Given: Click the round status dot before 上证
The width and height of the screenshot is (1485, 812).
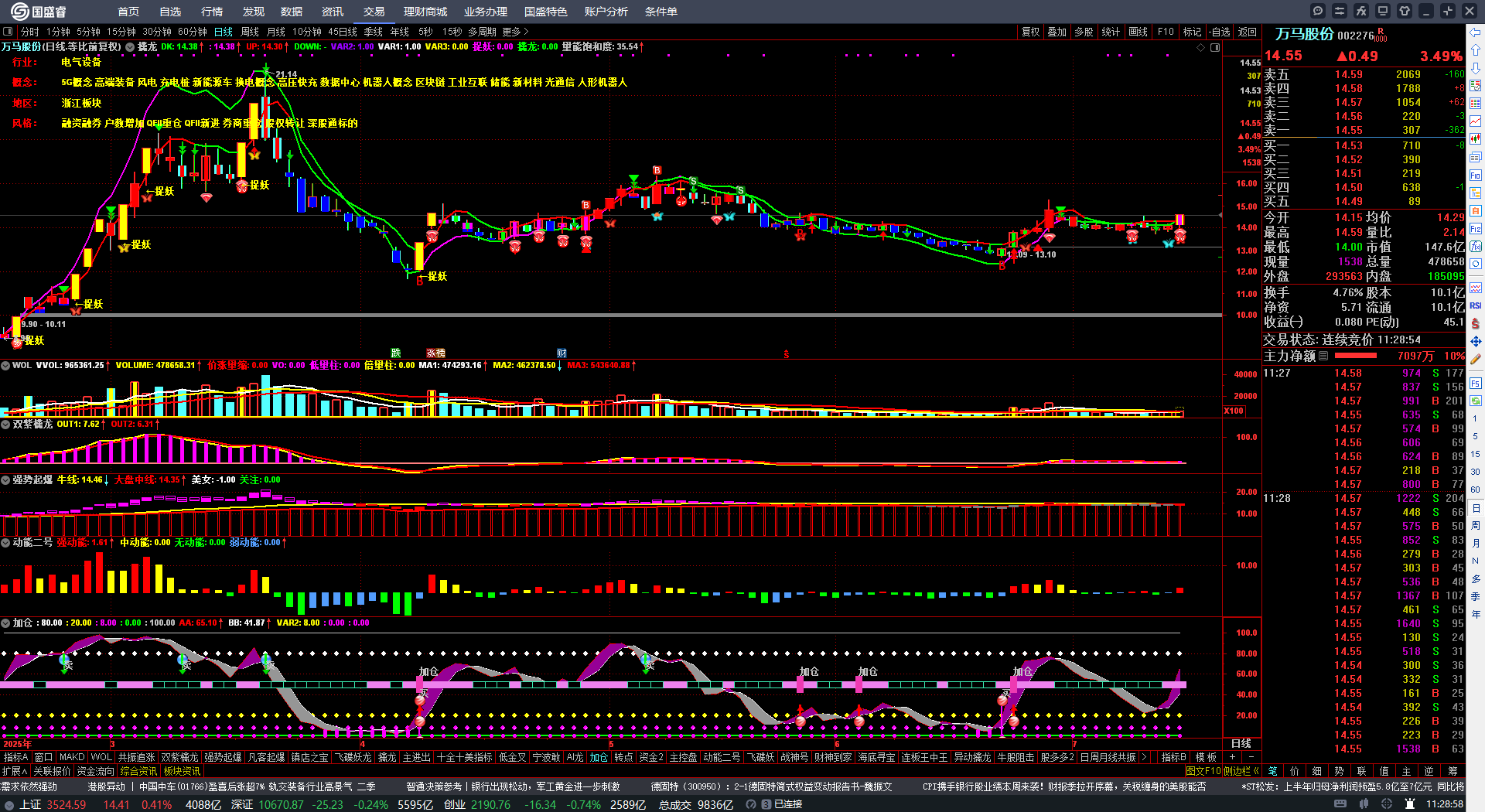Looking at the screenshot, I should coord(9,804).
